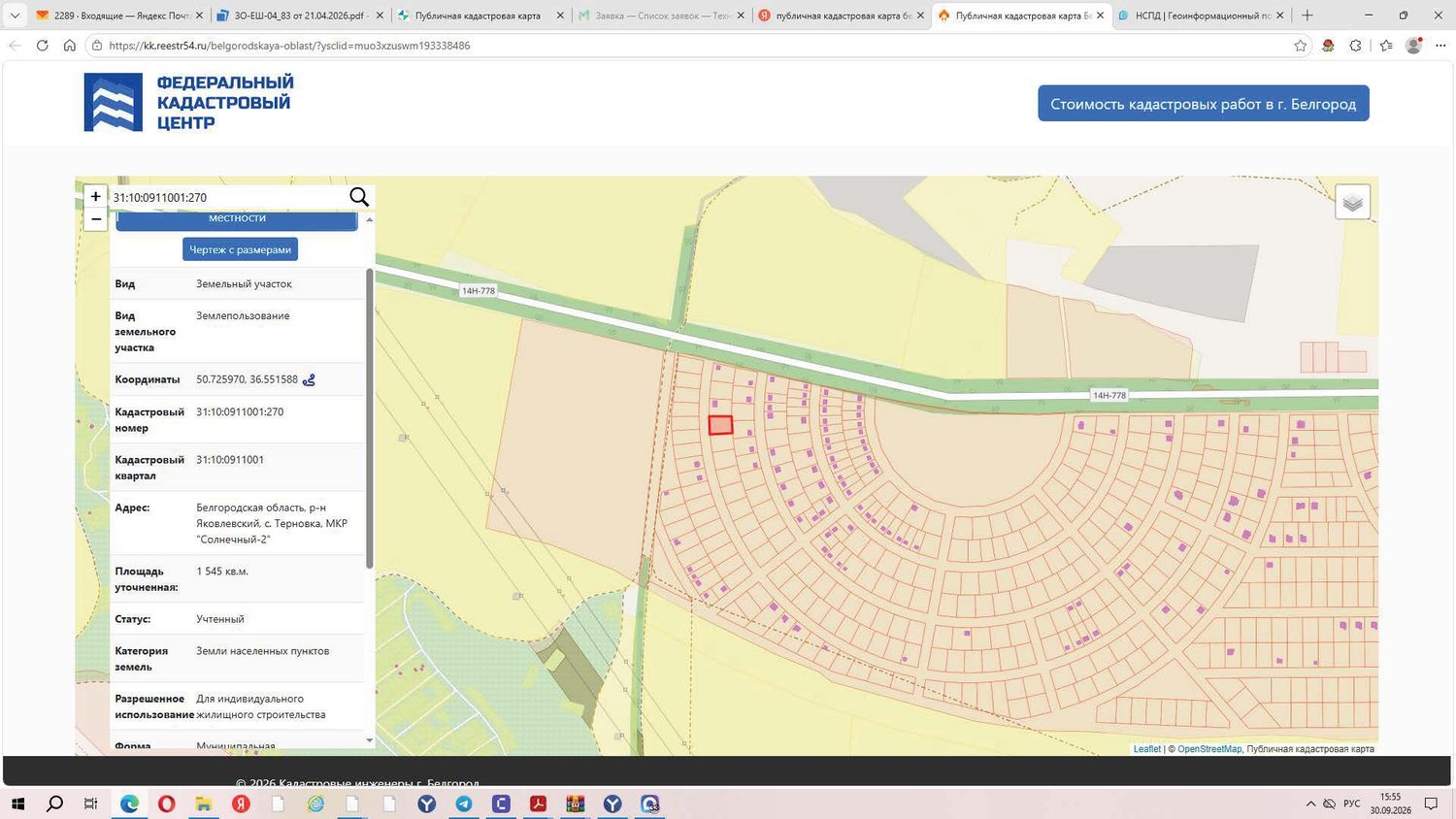Click the browser address bar URL
This screenshot has height=819, width=1456.
[289, 46]
